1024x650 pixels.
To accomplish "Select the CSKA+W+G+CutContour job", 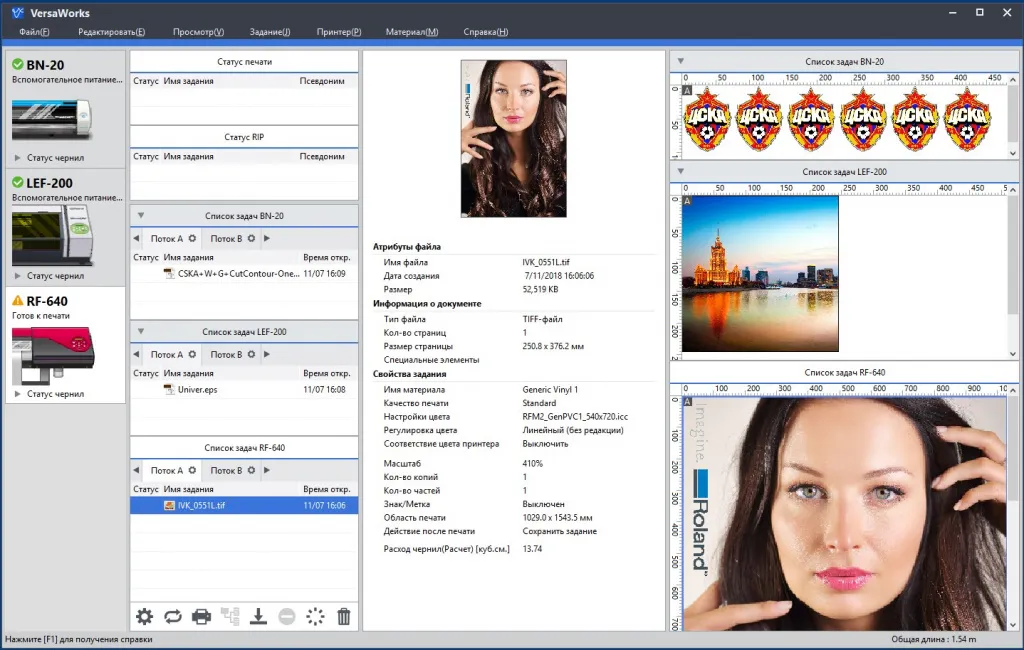I will 238,274.
